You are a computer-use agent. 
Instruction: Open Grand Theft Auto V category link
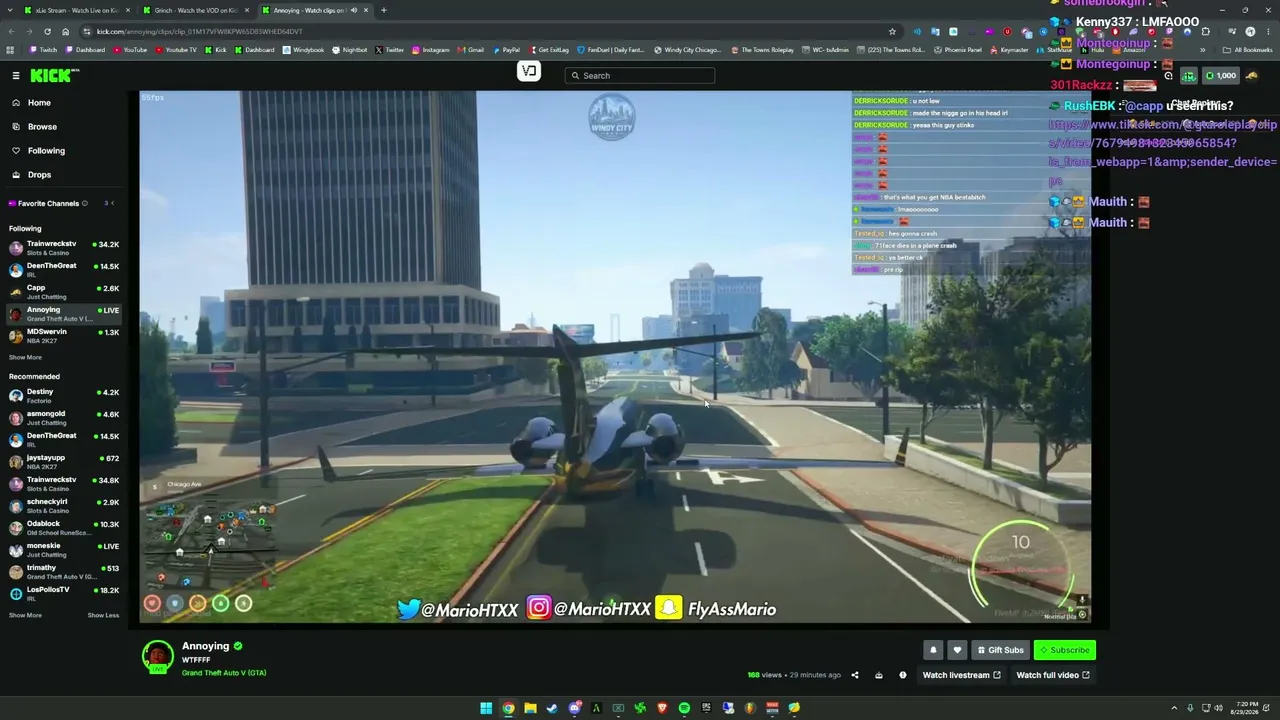pos(224,673)
